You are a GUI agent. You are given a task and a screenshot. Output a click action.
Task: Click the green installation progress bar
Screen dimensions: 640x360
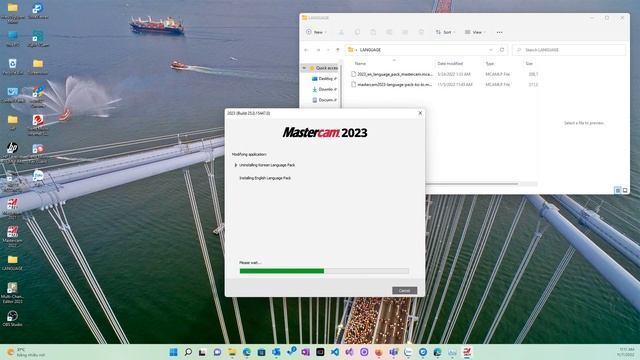pyautogui.click(x=324, y=271)
